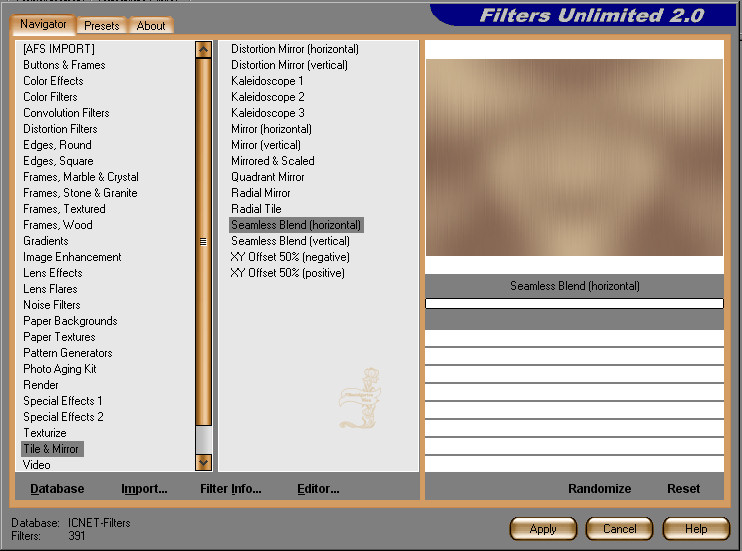Select Frames, Marble & Crystal category
This screenshot has width=742, height=551.
[x=81, y=177]
